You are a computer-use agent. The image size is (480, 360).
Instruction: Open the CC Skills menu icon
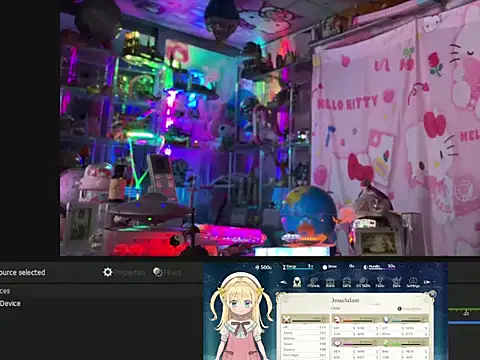pos(363,282)
